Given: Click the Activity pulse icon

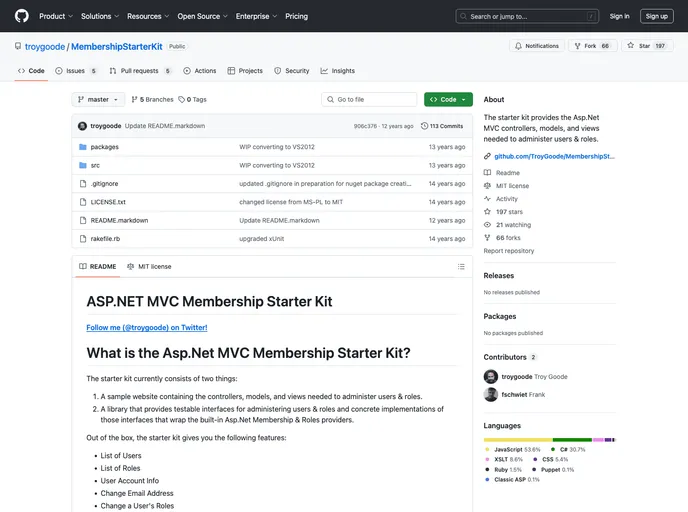Looking at the screenshot, I should click(487, 199).
